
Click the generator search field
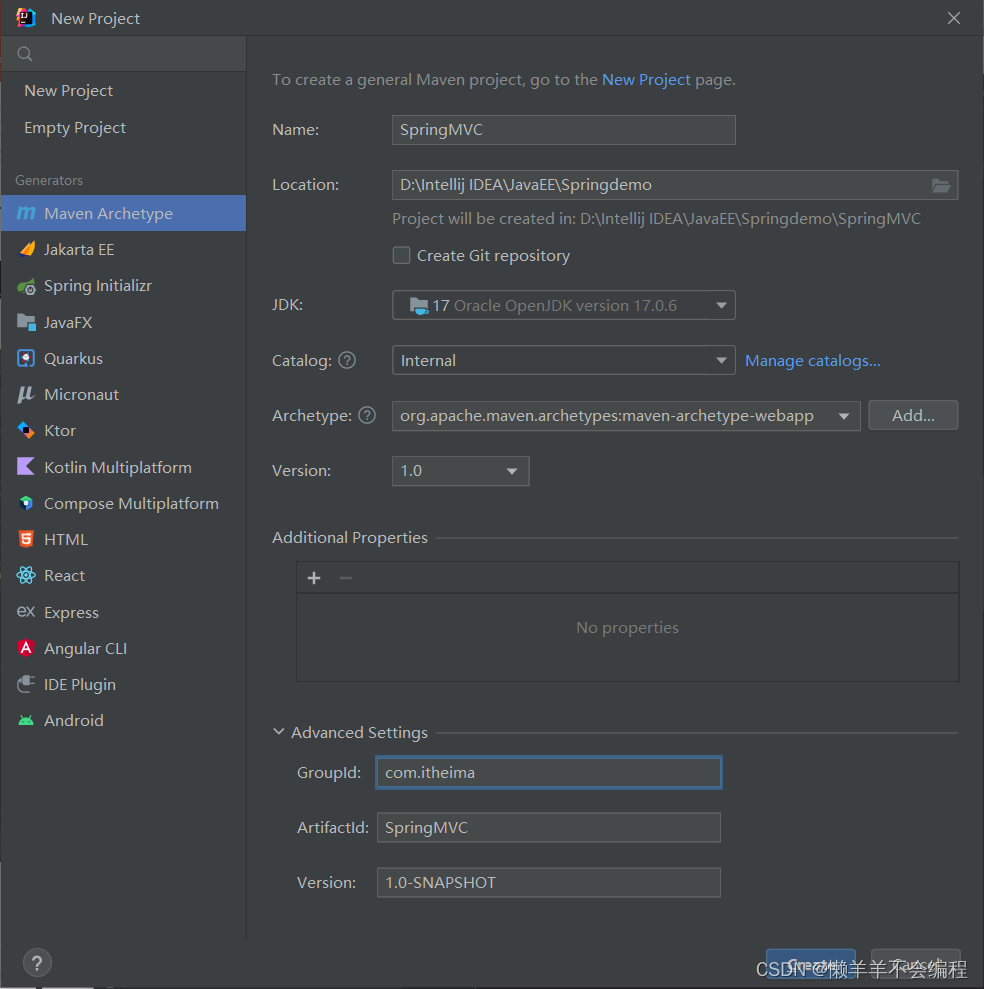click(x=124, y=54)
